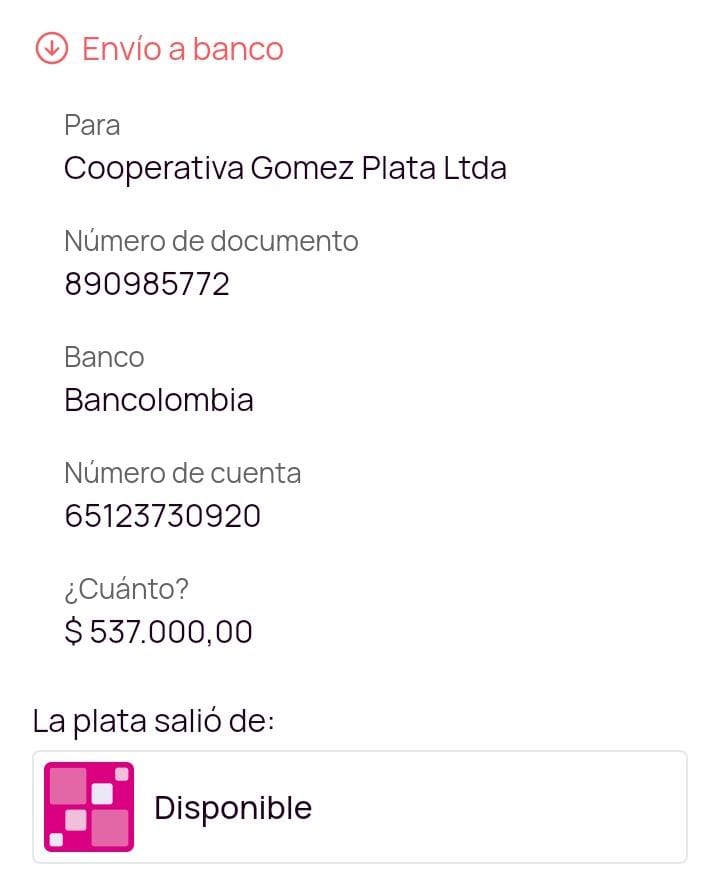Select the 'Envío a banco' heading
Image resolution: width=720 pixels, height=894 pixels.
pos(182,48)
